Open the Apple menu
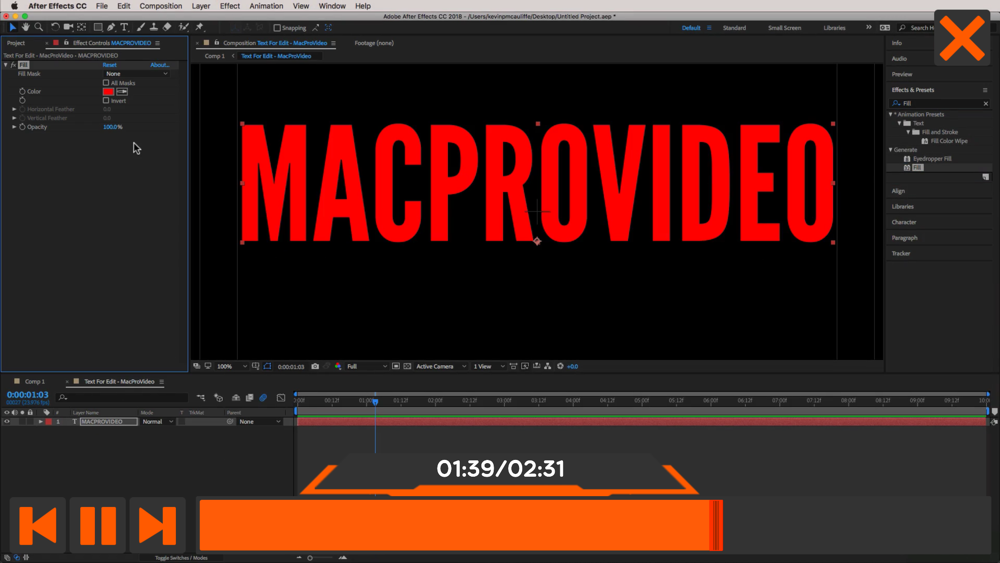The width and height of the screenshot is (1000, 563). pyautogui.click(x=14, y=6)
